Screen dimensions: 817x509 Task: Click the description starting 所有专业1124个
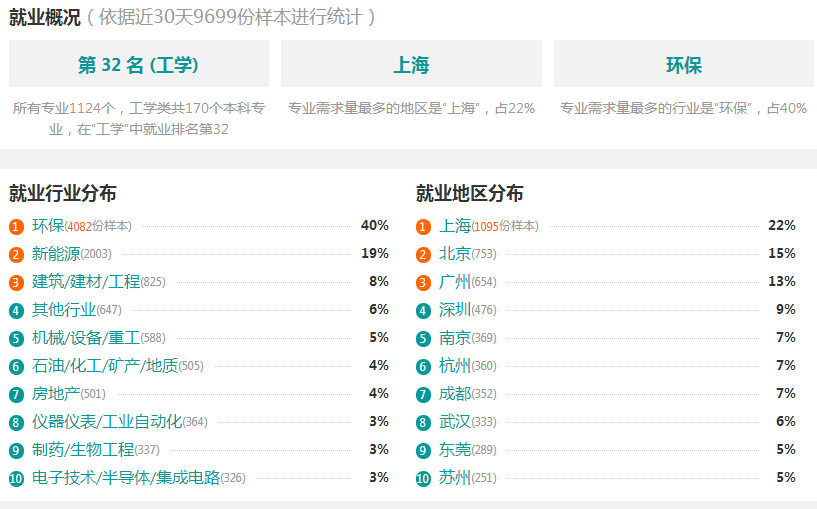tap(139, 119)
